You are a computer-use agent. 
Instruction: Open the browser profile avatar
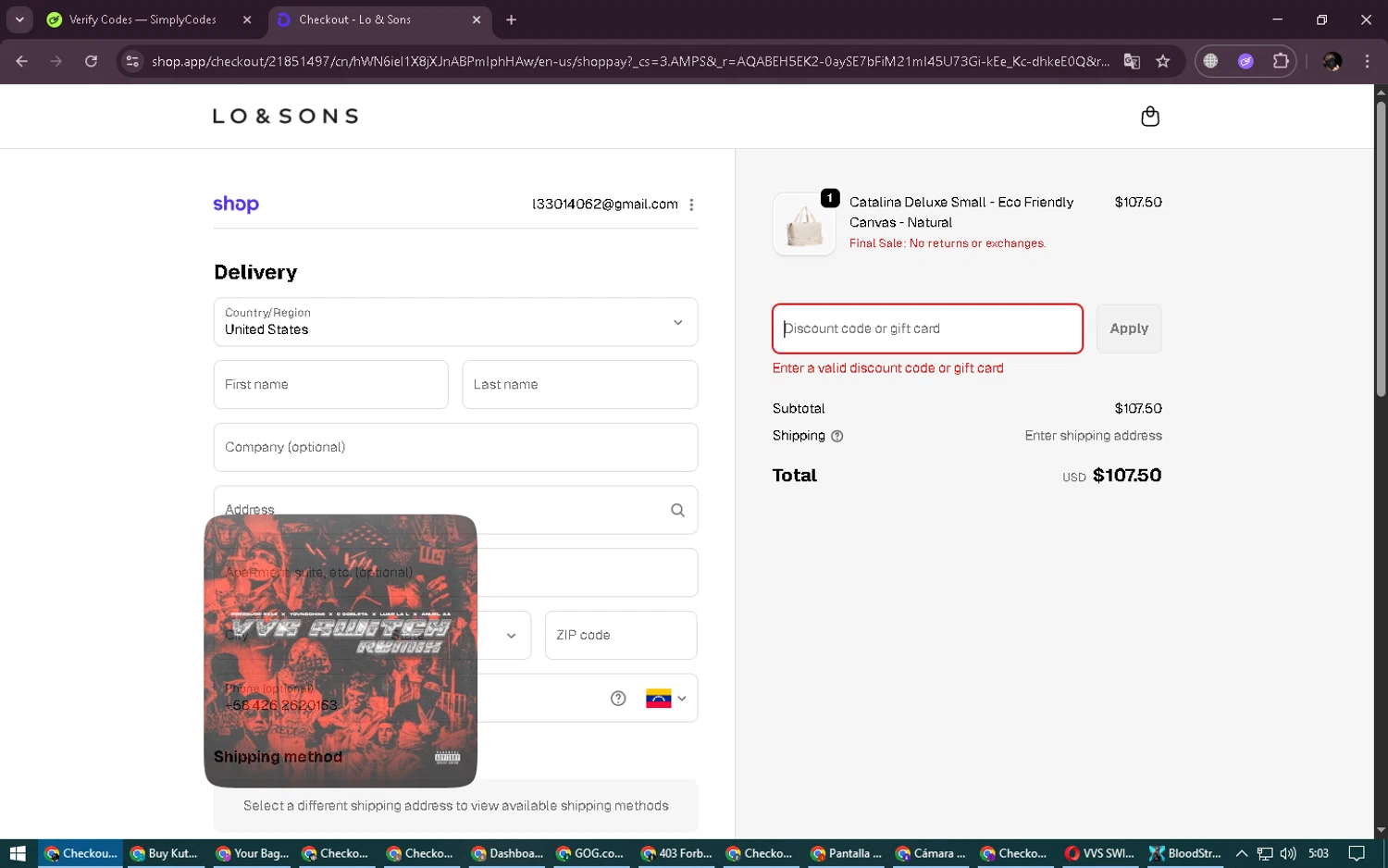pyautogui.click(x=1332, y=61)
